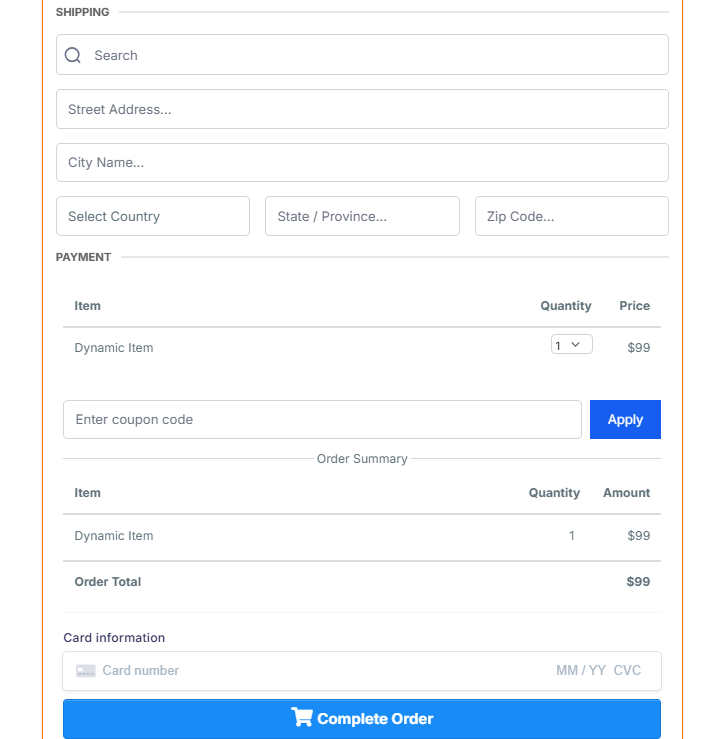
Task: Click the State / Province field
Action: click(362, 216)
